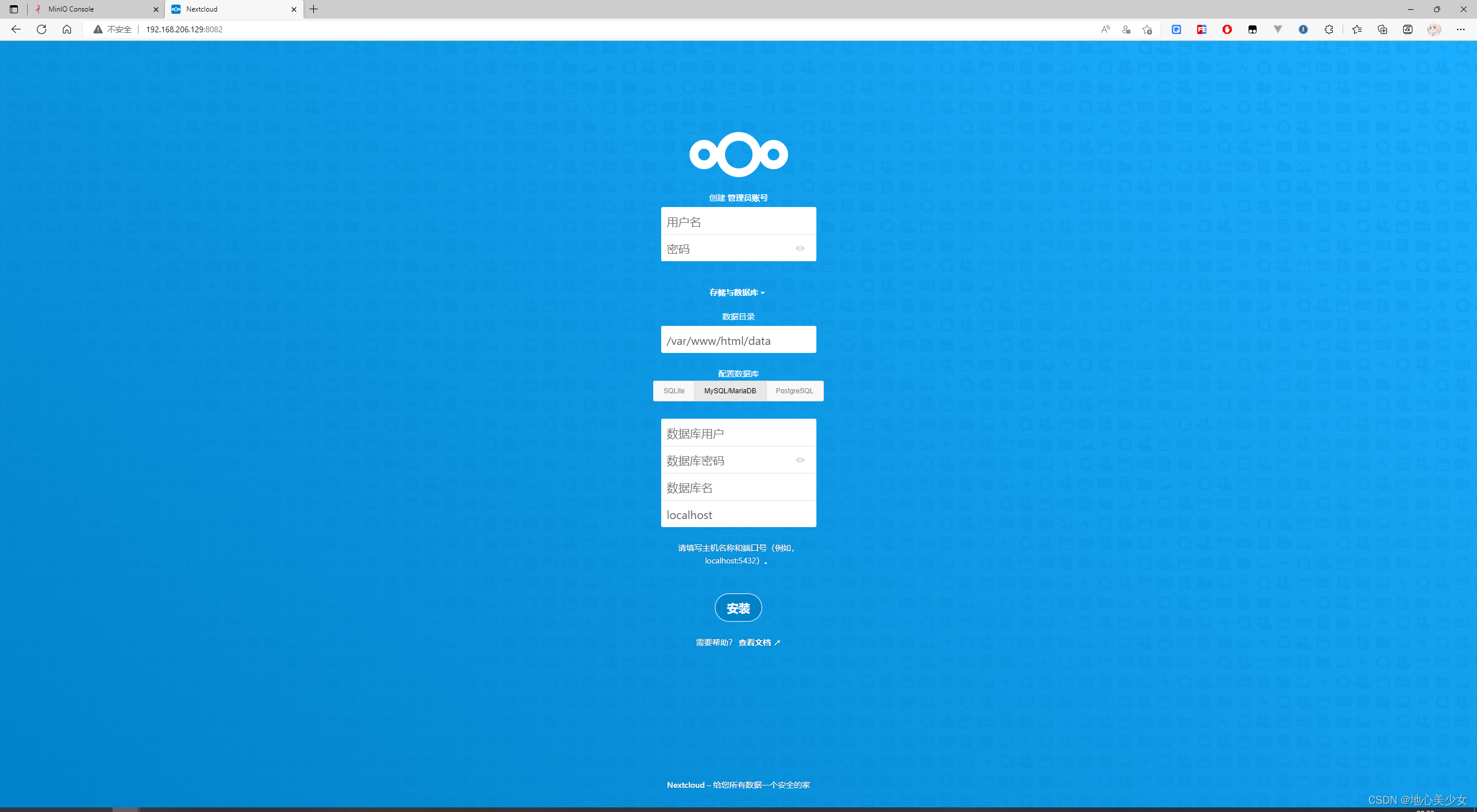Image resolution: width=1477 pixels, height=812 pixels.
Task: Click the Read aloud icon
Action: click(x=1105, y=29)
